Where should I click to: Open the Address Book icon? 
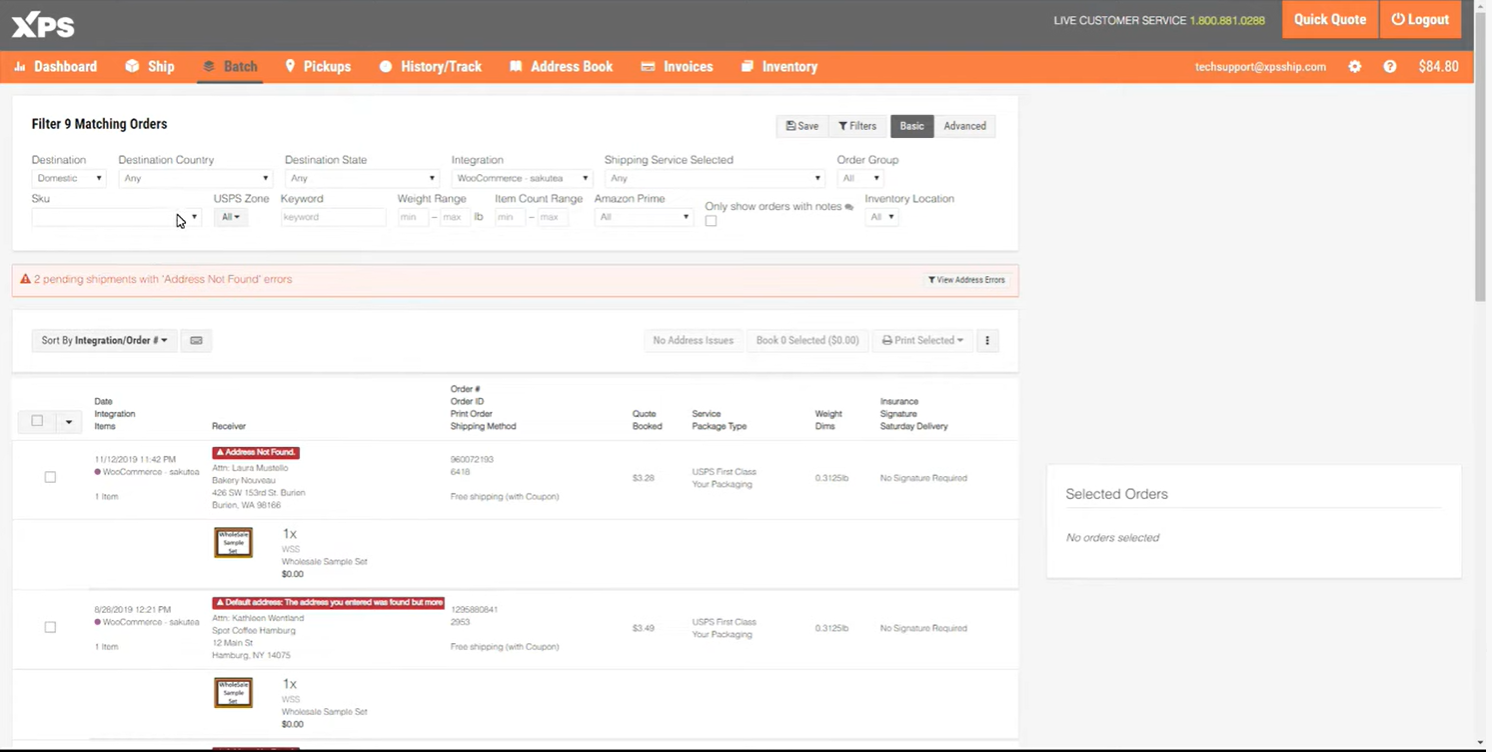tap(516, 66)
